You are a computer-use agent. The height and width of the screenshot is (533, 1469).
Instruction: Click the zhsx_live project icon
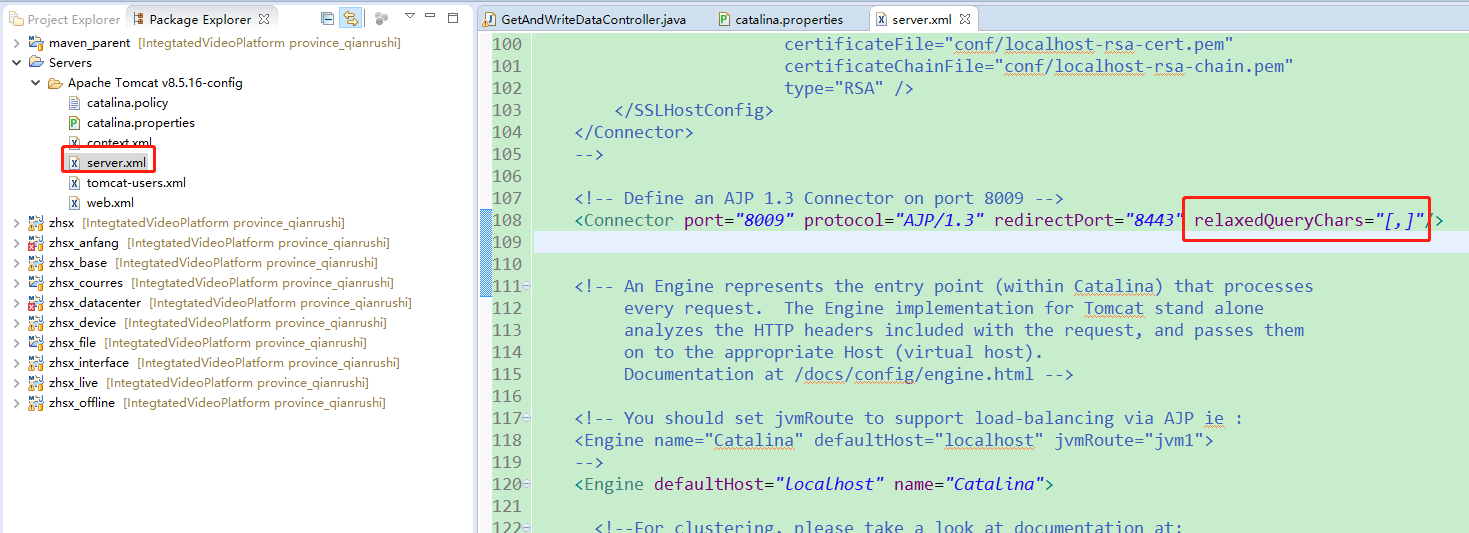(37, 382)
